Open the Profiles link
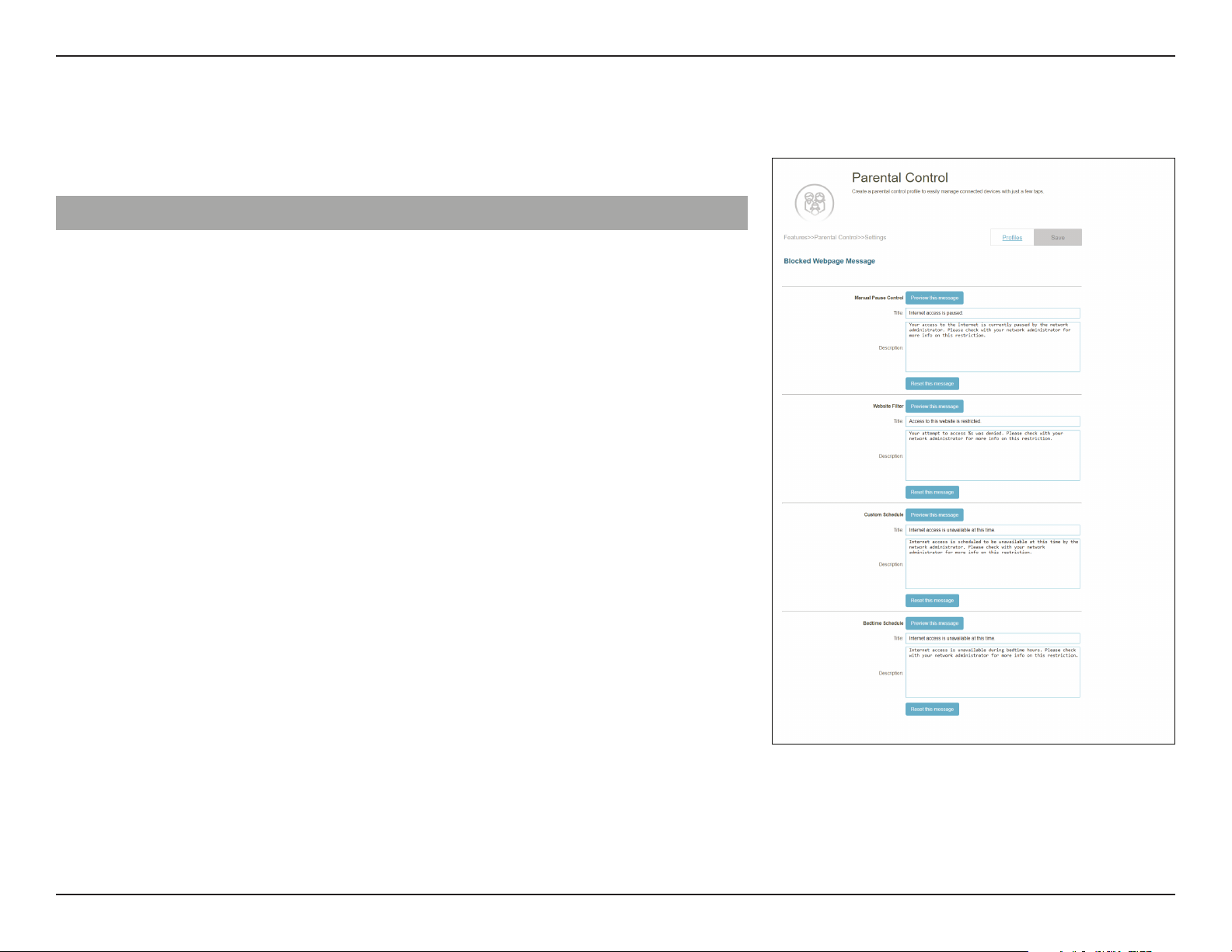 pos(1012,237)
